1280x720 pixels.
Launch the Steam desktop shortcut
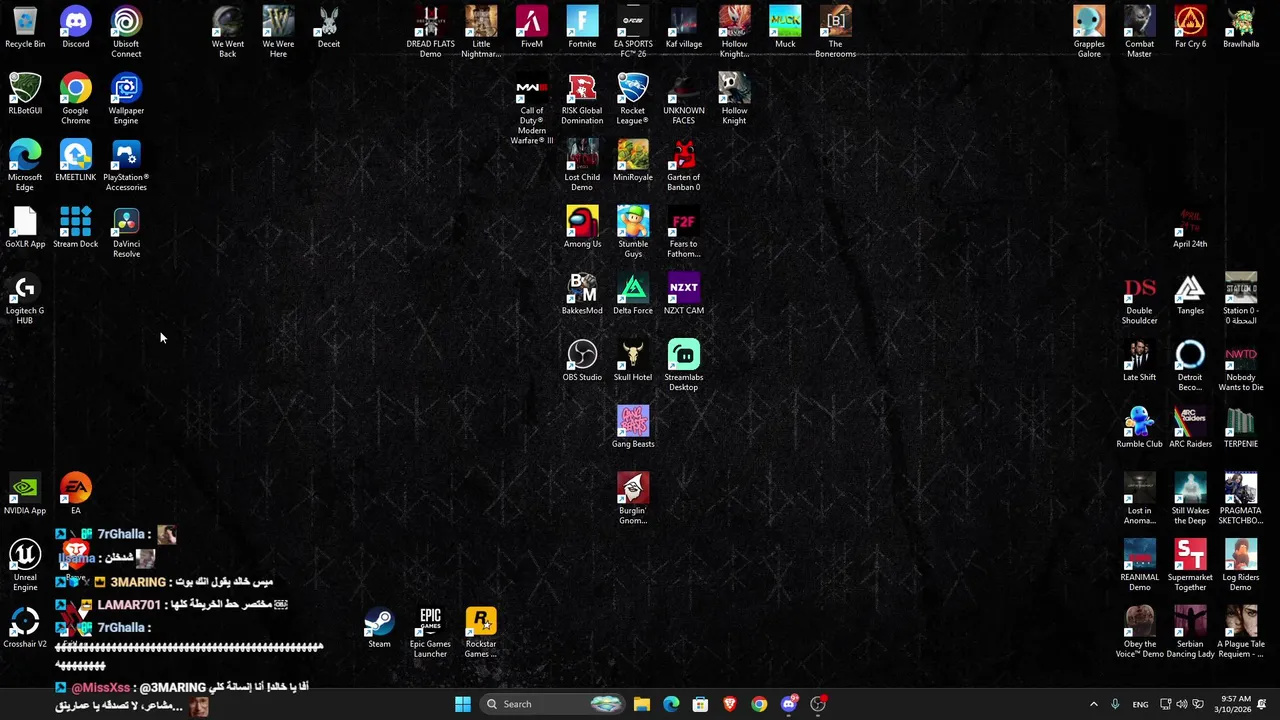point(379,629)
